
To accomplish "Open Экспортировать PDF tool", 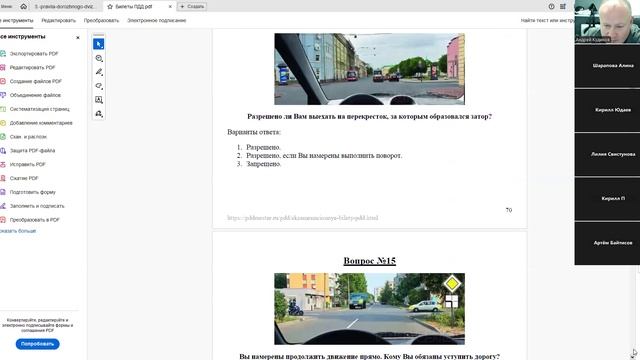I will pyautogui.click(x=33, y=53).
